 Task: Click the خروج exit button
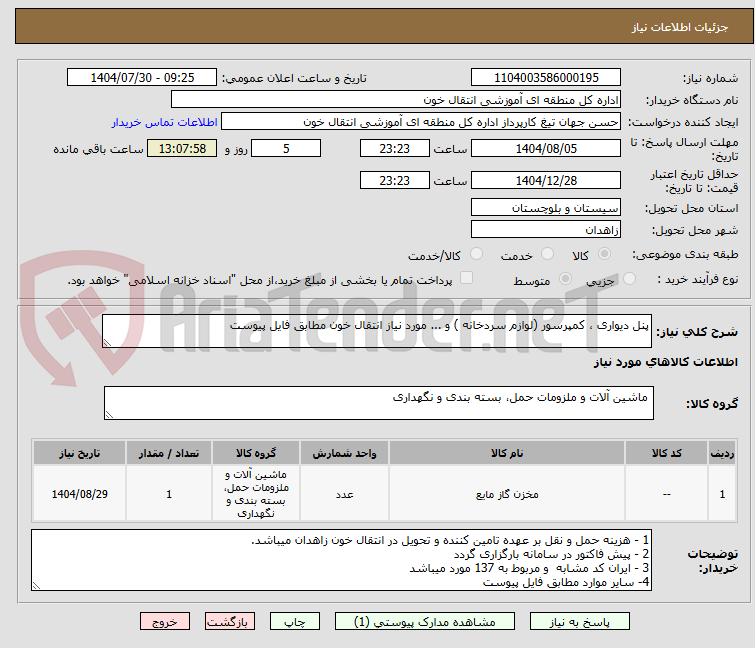pyautogui.click(x=165, y=622)
